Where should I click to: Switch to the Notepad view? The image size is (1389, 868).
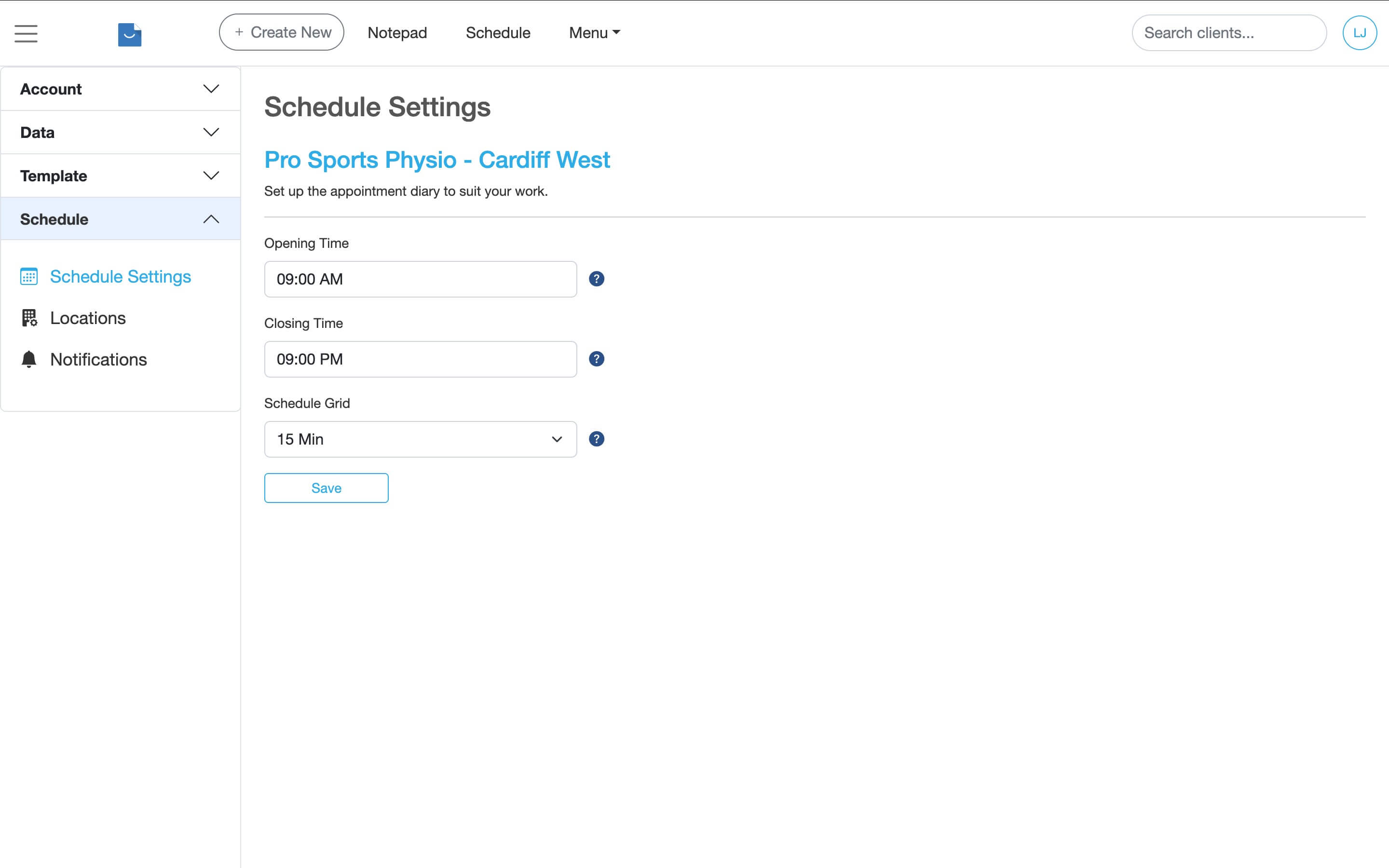pos(397,33)
